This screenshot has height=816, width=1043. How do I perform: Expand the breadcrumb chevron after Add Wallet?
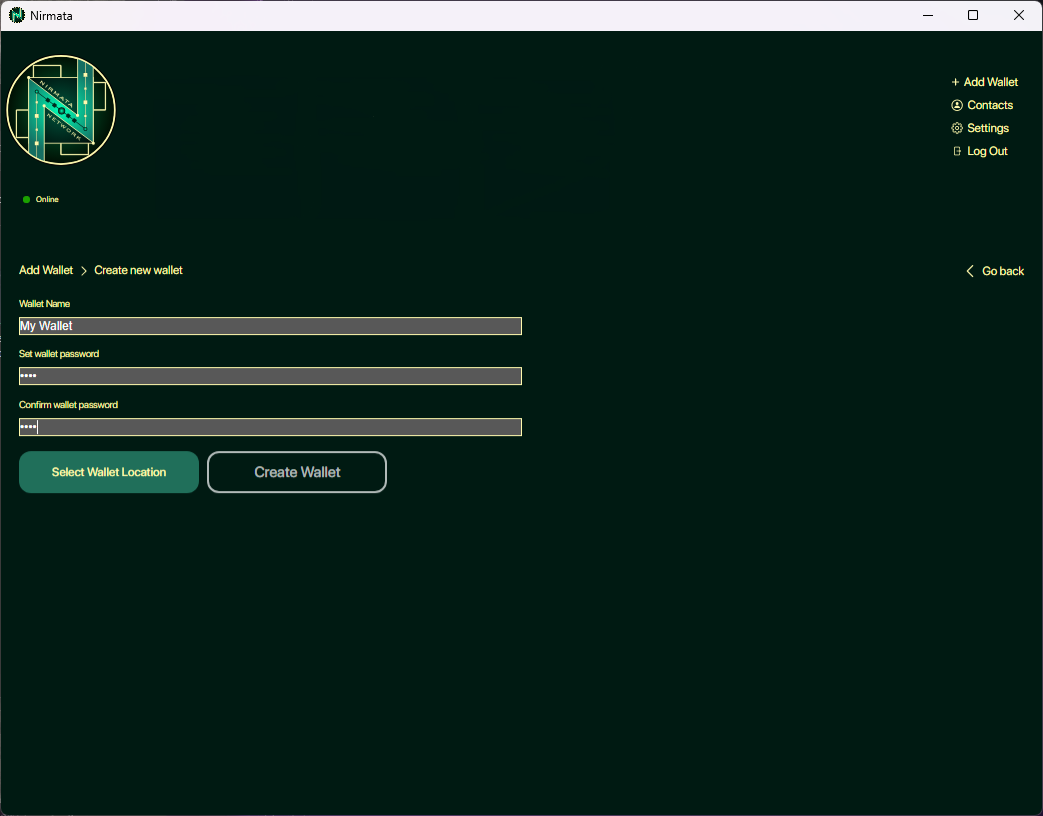coord(83,270)
